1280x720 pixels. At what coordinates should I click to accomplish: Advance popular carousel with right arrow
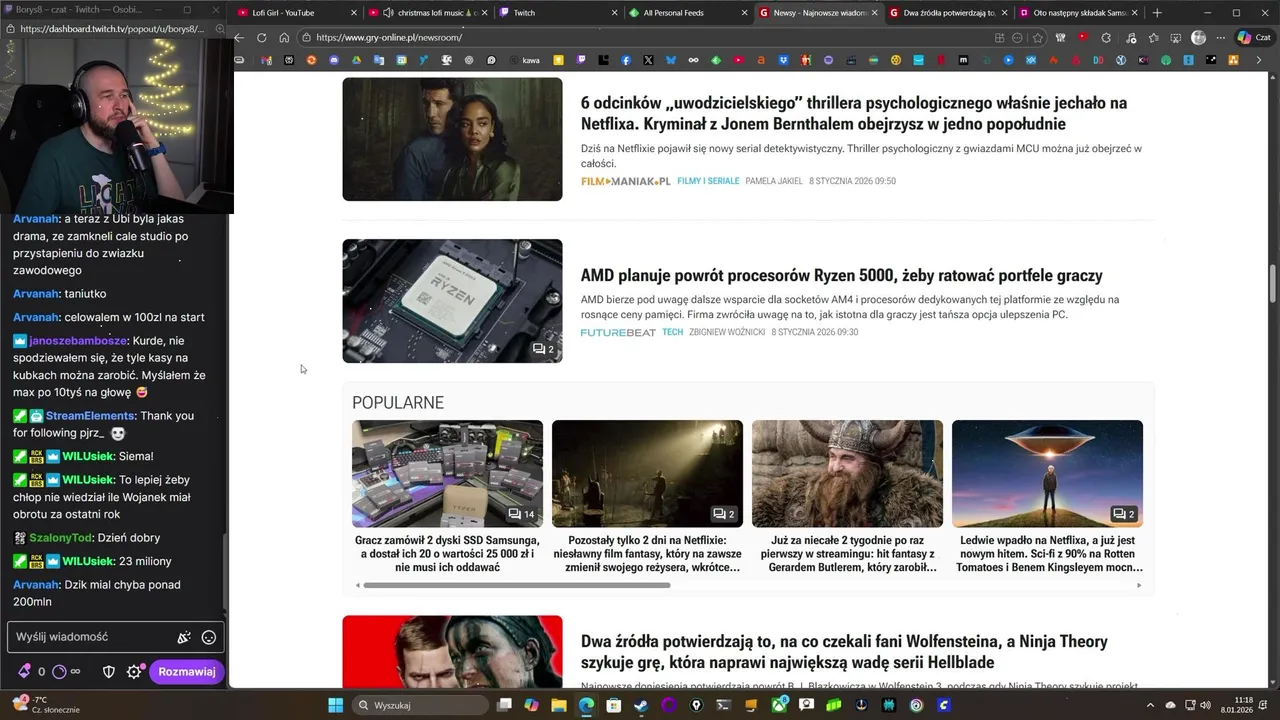tap(1139, 585)
